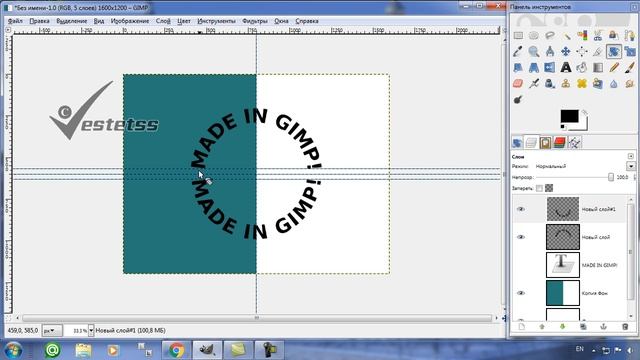Select the Airbrush tool
The width and height of the screenshot is (640, 360).
pyautogui.click(x=534, y=83)
